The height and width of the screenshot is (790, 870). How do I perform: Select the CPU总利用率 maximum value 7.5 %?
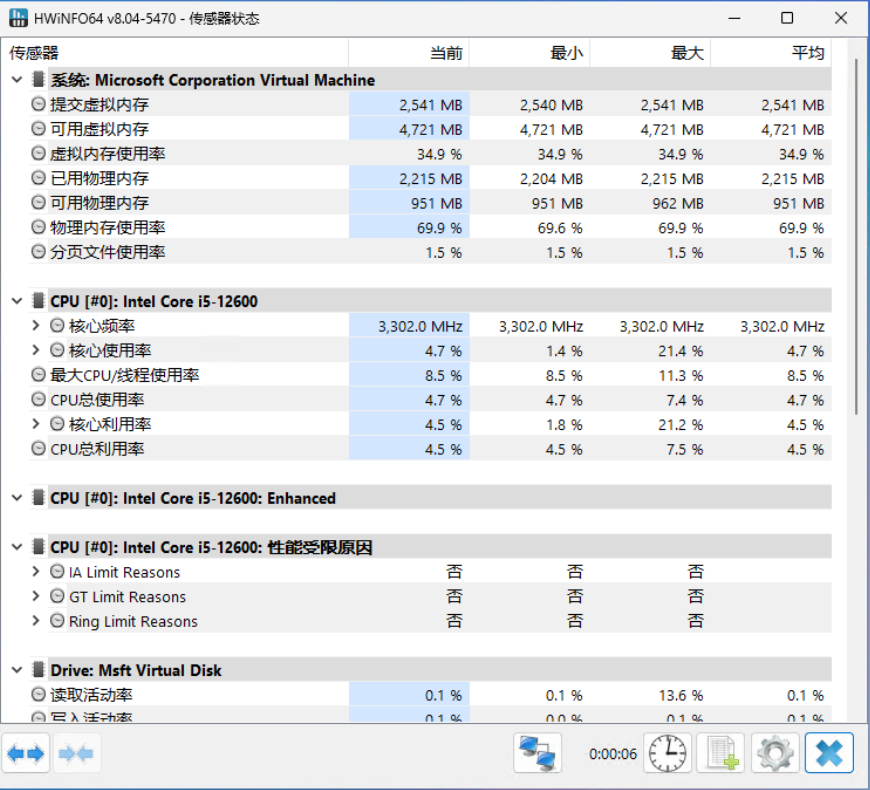[685, 449]
